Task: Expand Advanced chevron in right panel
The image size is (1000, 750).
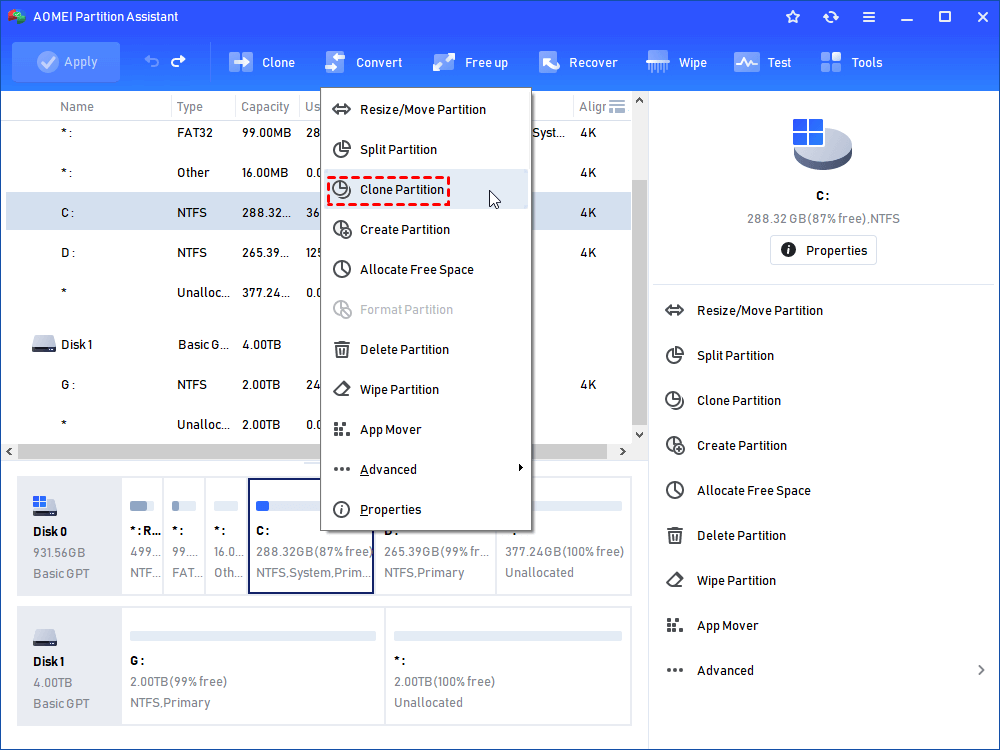Action: click(x=981, y=670)
